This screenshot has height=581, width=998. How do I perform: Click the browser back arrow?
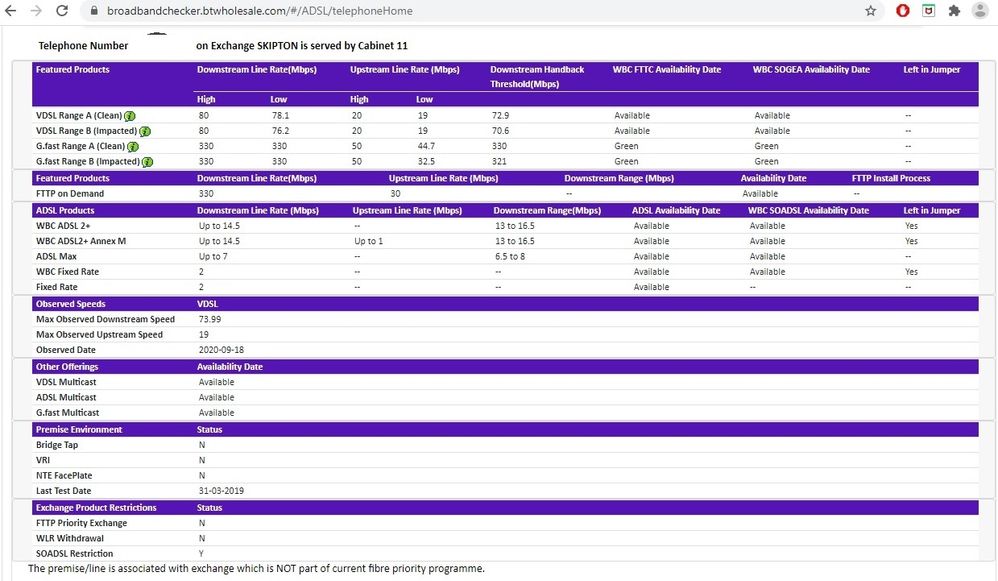click(x=12, y=11)
